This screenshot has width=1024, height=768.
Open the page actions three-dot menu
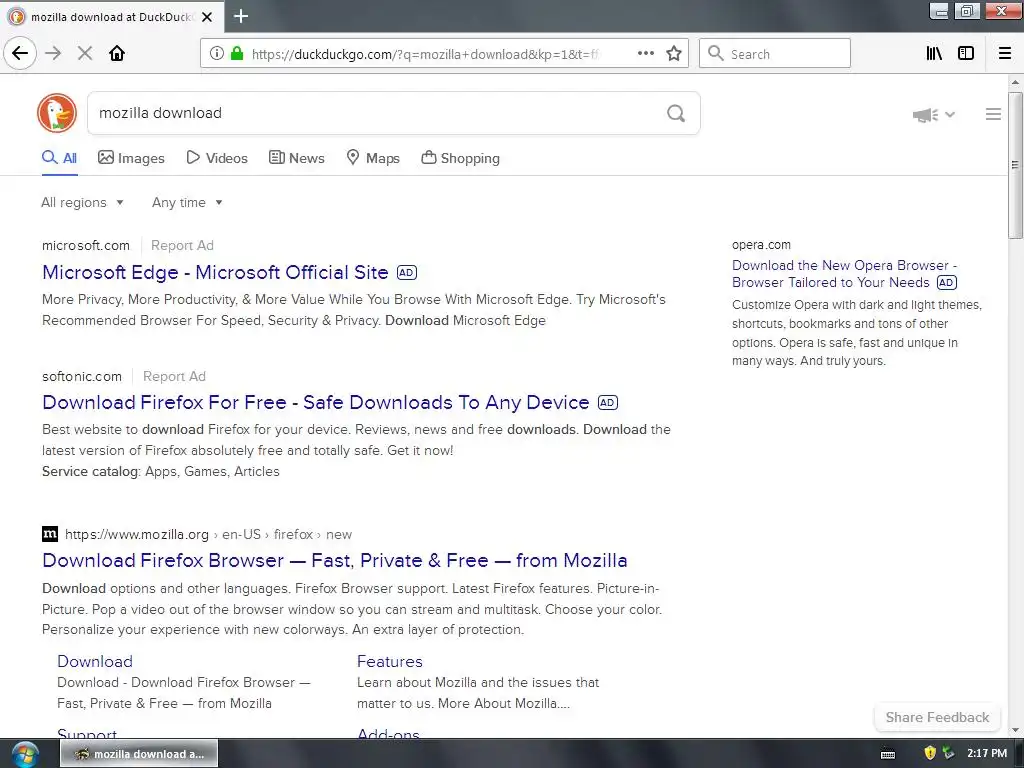click(x=646, y=54)
